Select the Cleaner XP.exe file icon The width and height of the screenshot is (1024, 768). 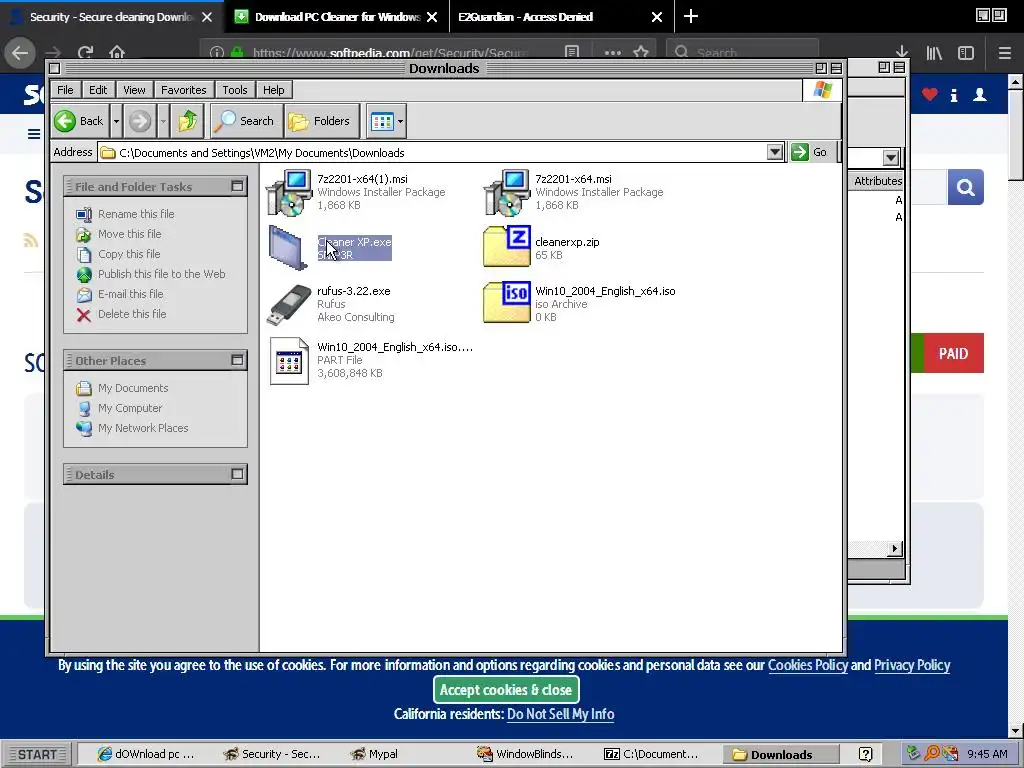coord(287,248)
